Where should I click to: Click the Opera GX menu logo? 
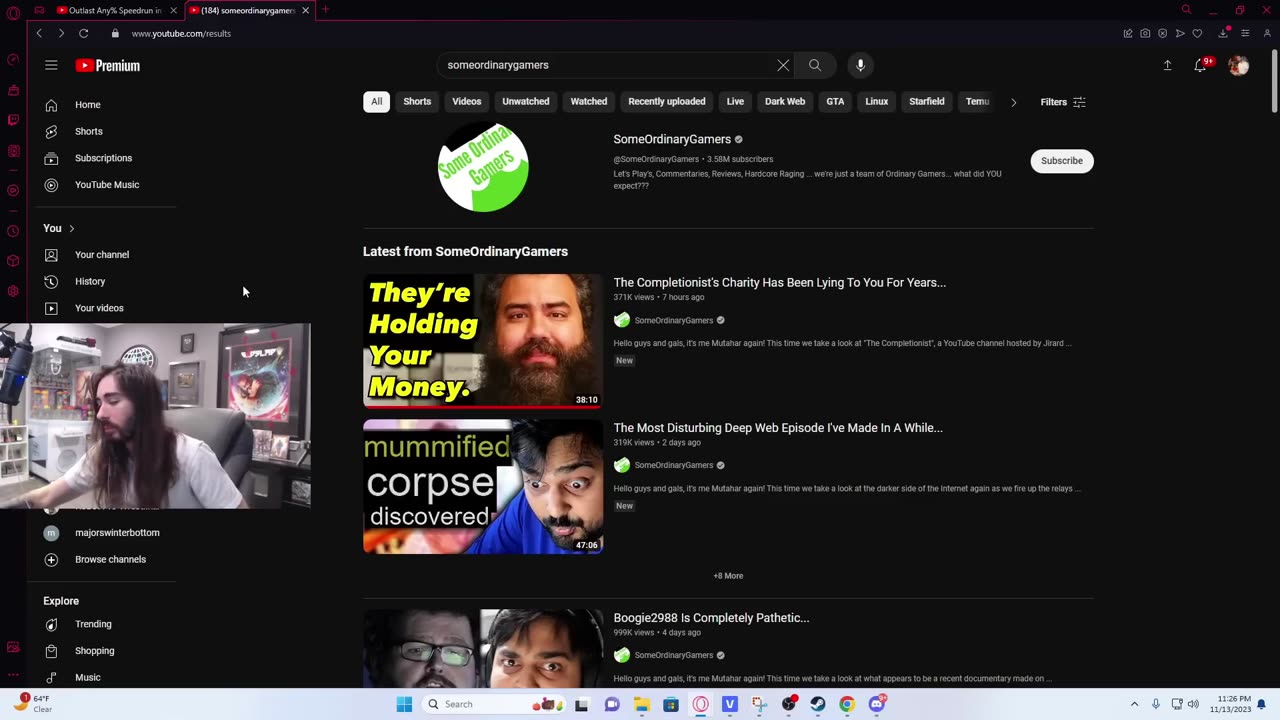pyautogui.click(x=13, y=12)
